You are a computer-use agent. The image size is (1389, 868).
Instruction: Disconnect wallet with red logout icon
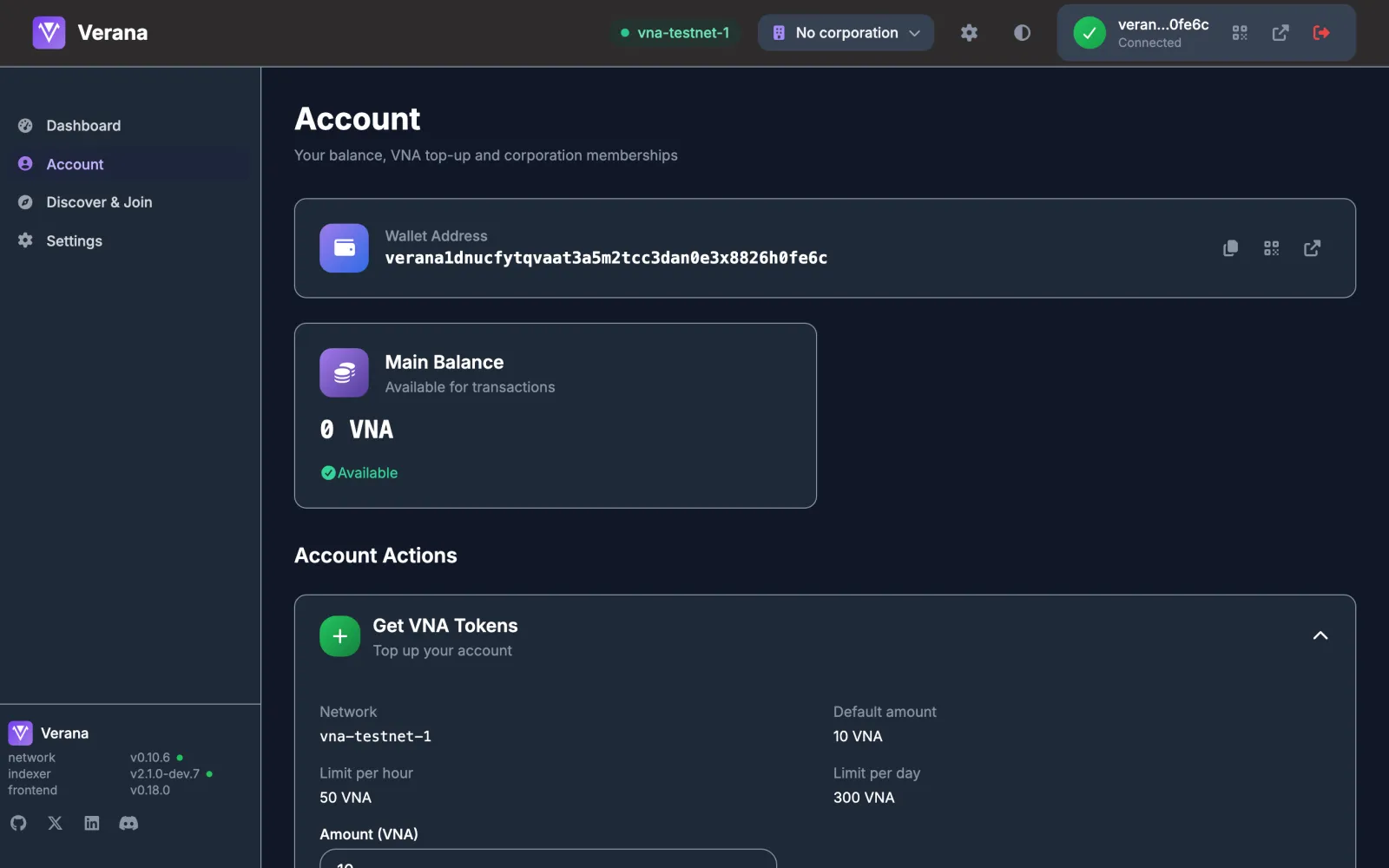[x=1321, y=33]
